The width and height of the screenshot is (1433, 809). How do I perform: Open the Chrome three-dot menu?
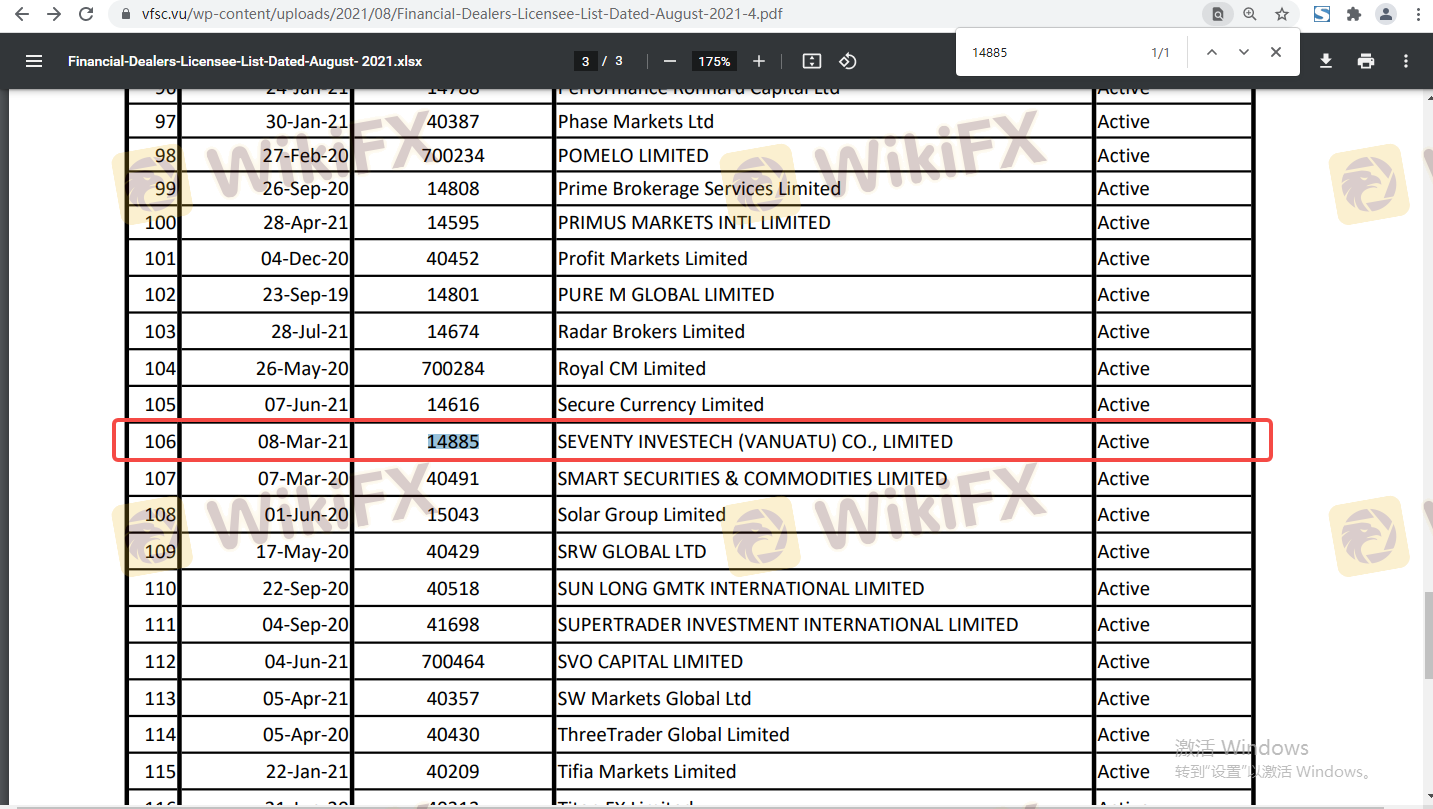[x=1417, y=14]
